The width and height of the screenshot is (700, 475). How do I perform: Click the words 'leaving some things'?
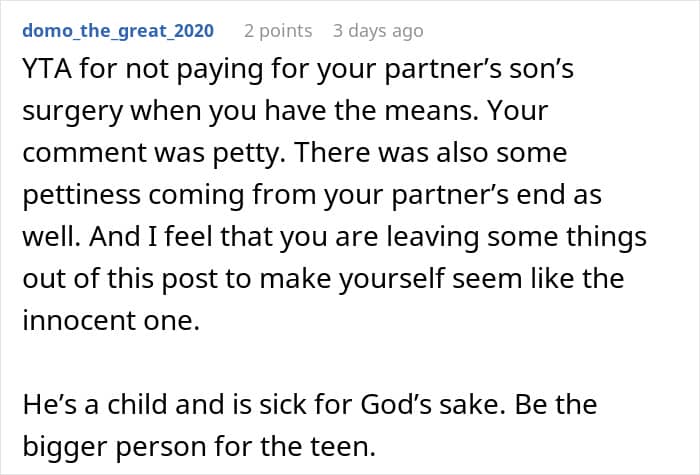point(517,237)
